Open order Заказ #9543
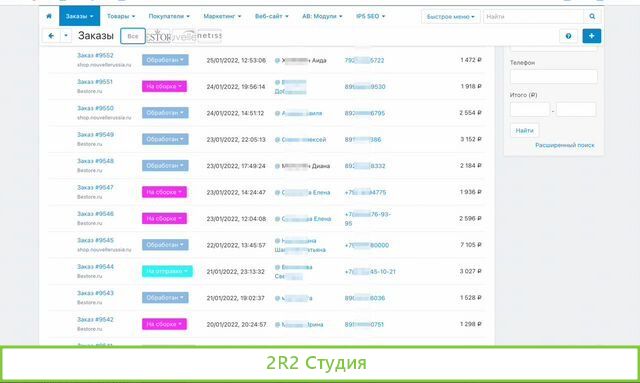This screenshot has height=383, width=640. (95, 293)
